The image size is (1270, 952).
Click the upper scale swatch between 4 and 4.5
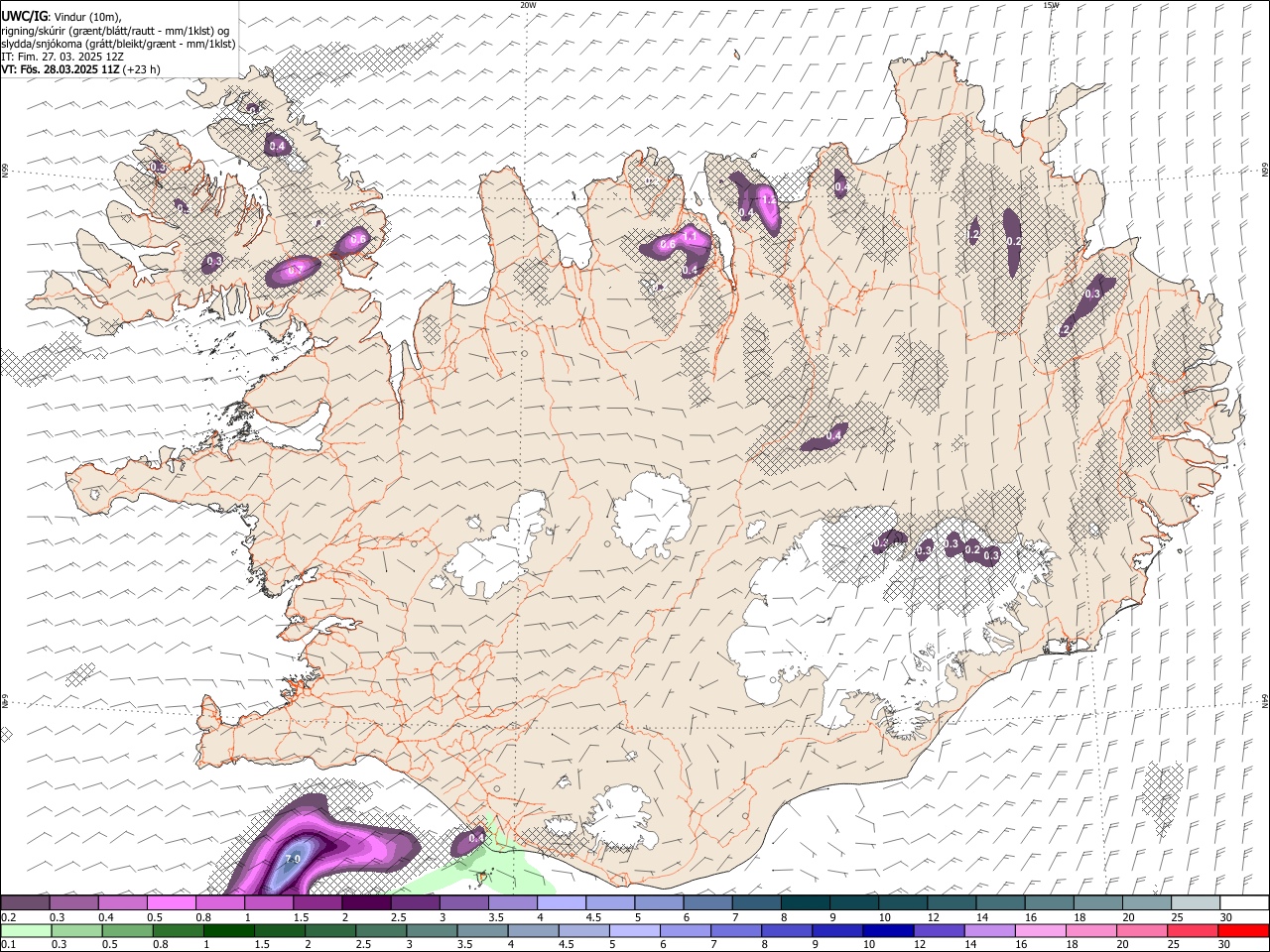(x=562, y=902)
